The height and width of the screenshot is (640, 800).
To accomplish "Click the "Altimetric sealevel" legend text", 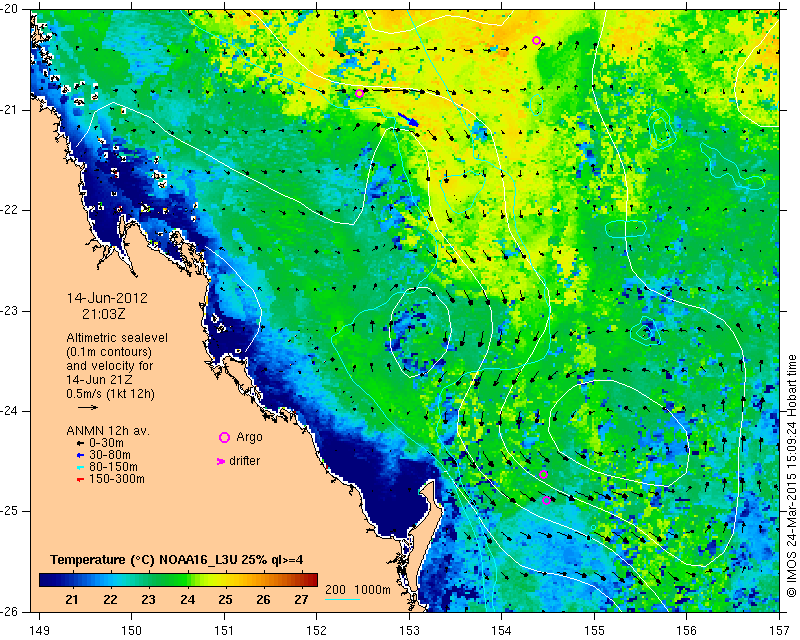I will (x=117, y=338).
